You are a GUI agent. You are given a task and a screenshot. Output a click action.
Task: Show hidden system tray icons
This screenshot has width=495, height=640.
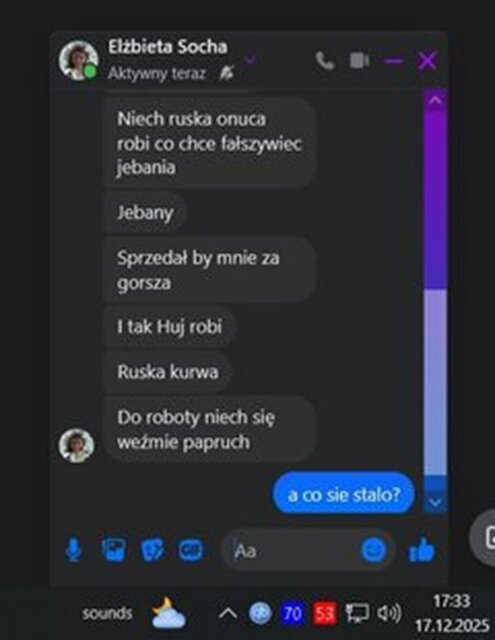tap(228, 613)
